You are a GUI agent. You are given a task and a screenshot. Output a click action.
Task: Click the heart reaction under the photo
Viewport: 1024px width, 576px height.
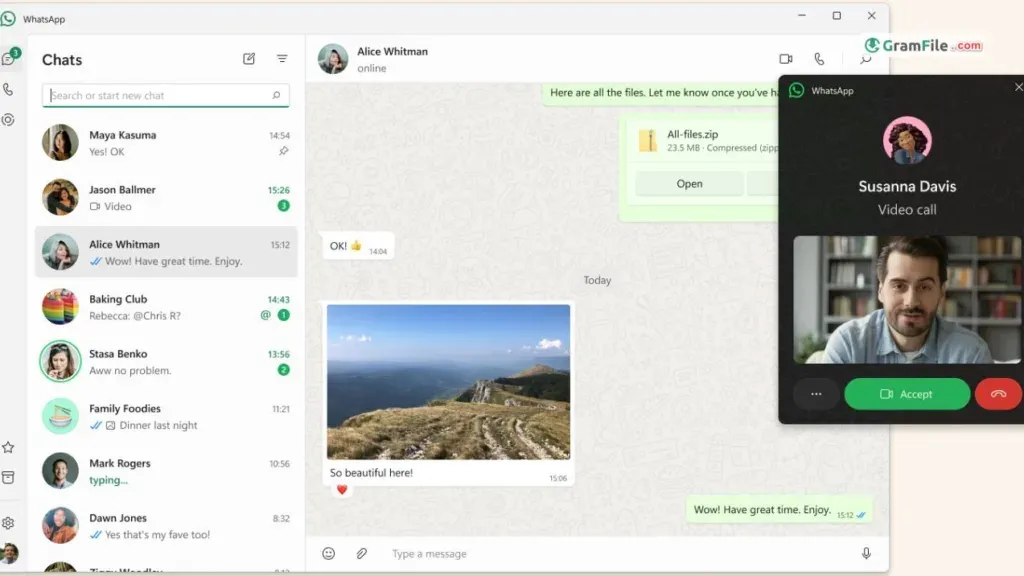tap(342, 490)
